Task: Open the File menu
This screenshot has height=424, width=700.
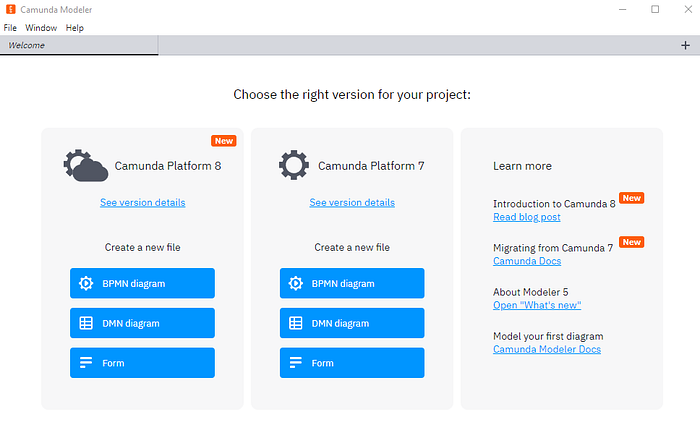Action: click(10, 27)
